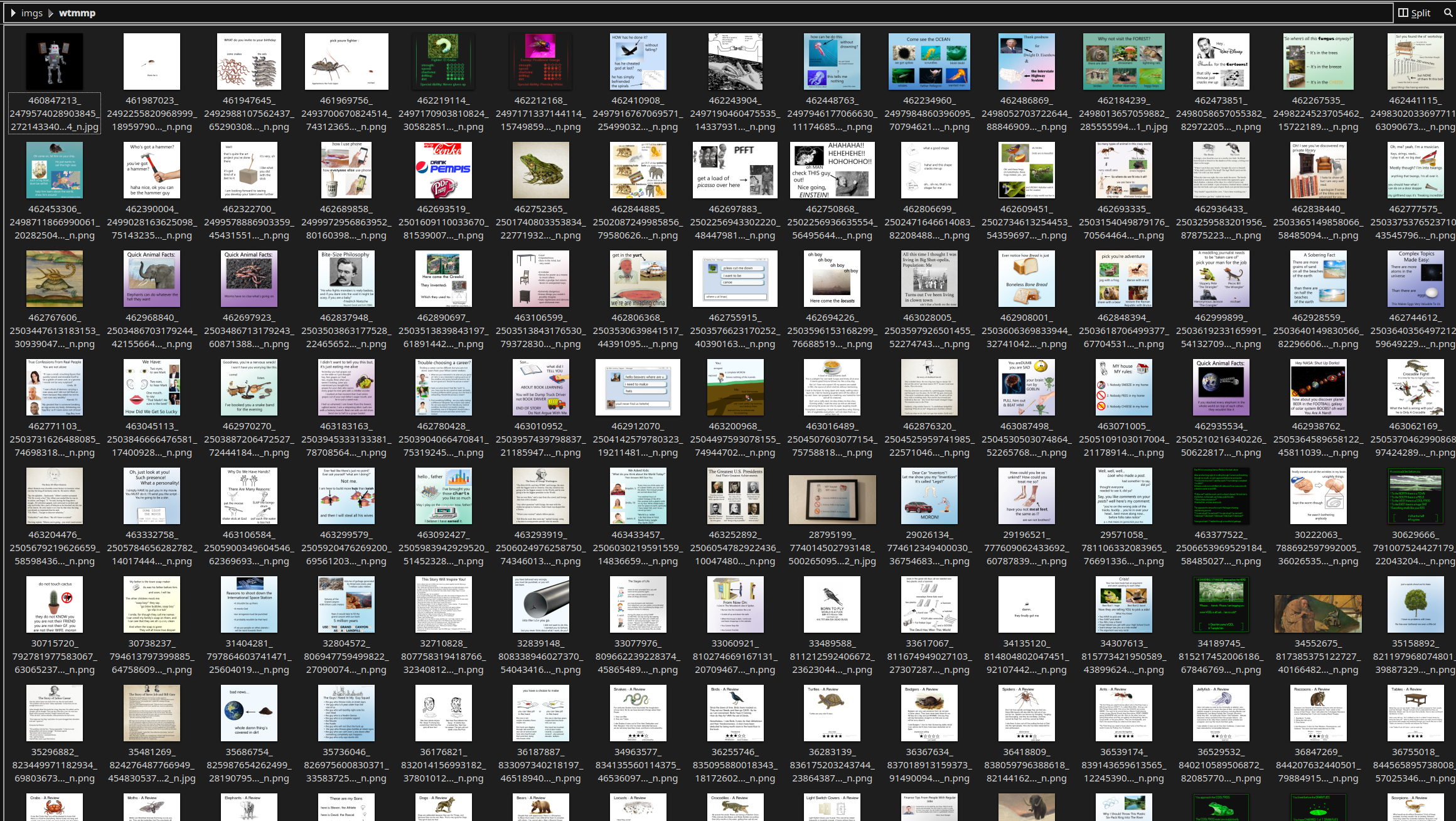Click filename starting 462767606_

55,331
